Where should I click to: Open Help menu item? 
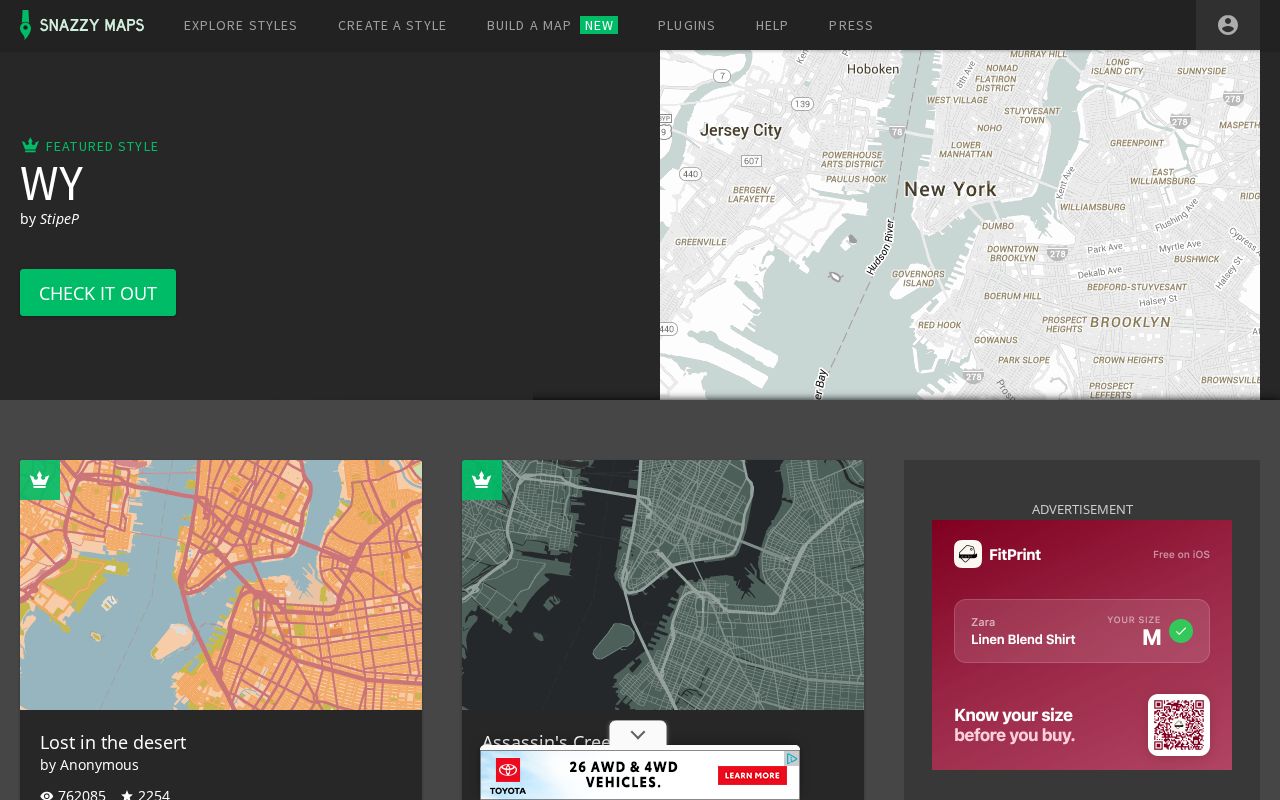point(772,25)
